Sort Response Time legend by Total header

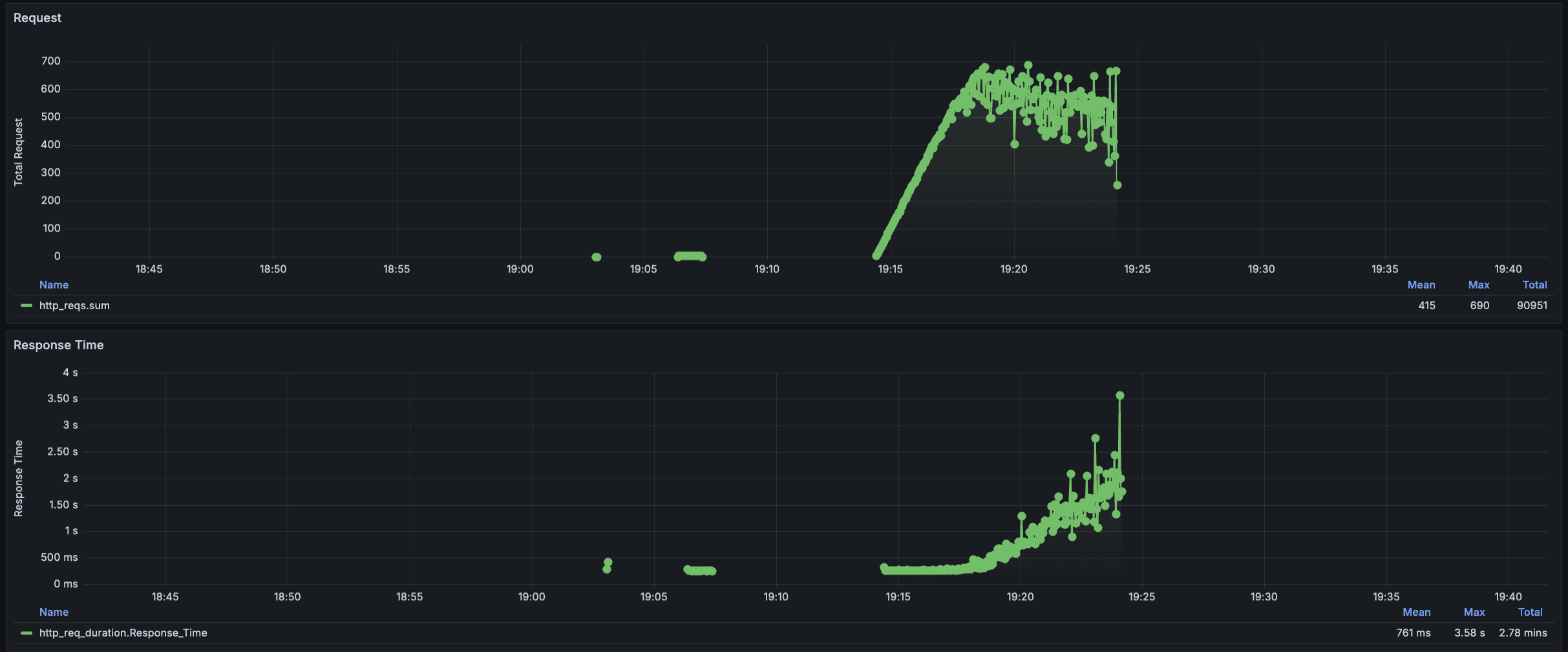pos(1530,612)
